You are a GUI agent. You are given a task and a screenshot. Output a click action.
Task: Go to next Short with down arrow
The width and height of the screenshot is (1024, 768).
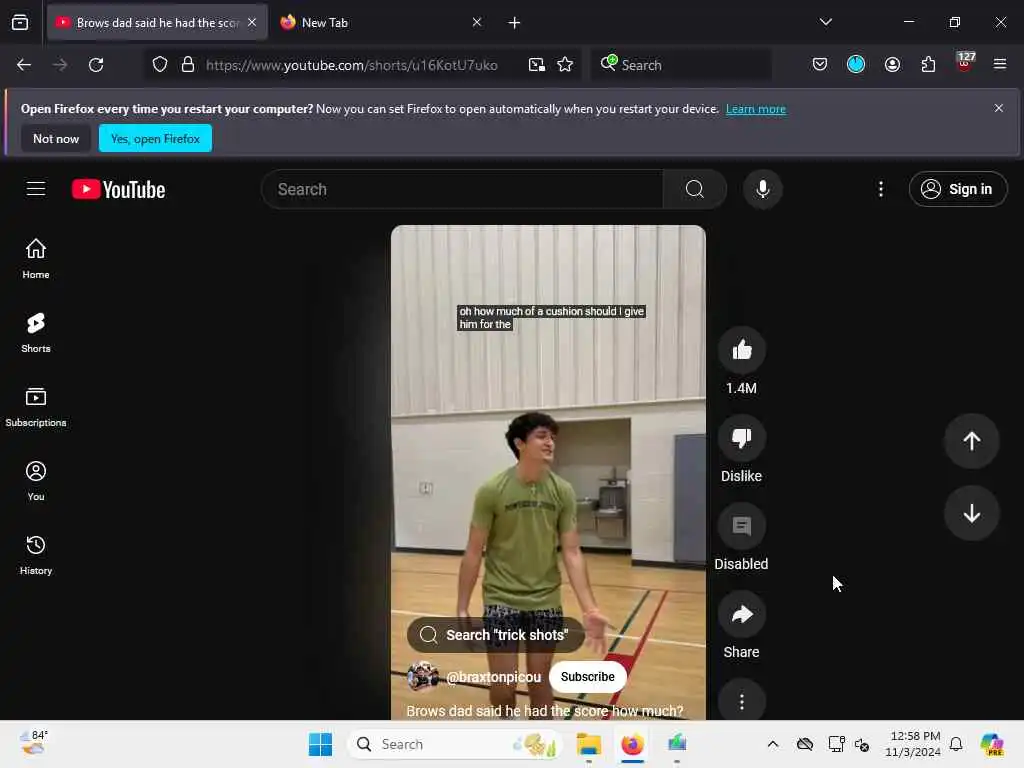[x=971, y=513]
